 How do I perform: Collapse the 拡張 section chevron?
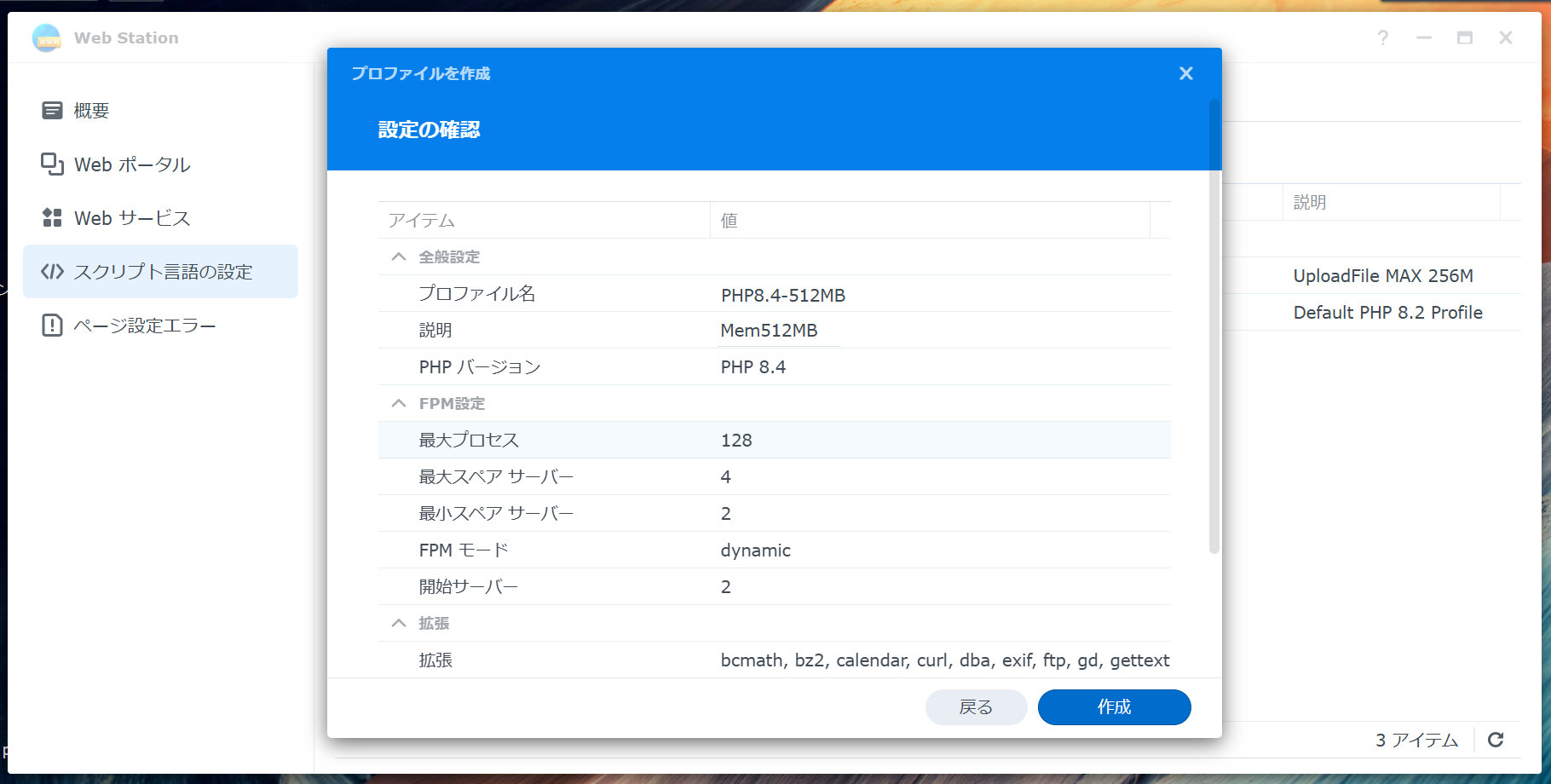[x=398, y=623]
